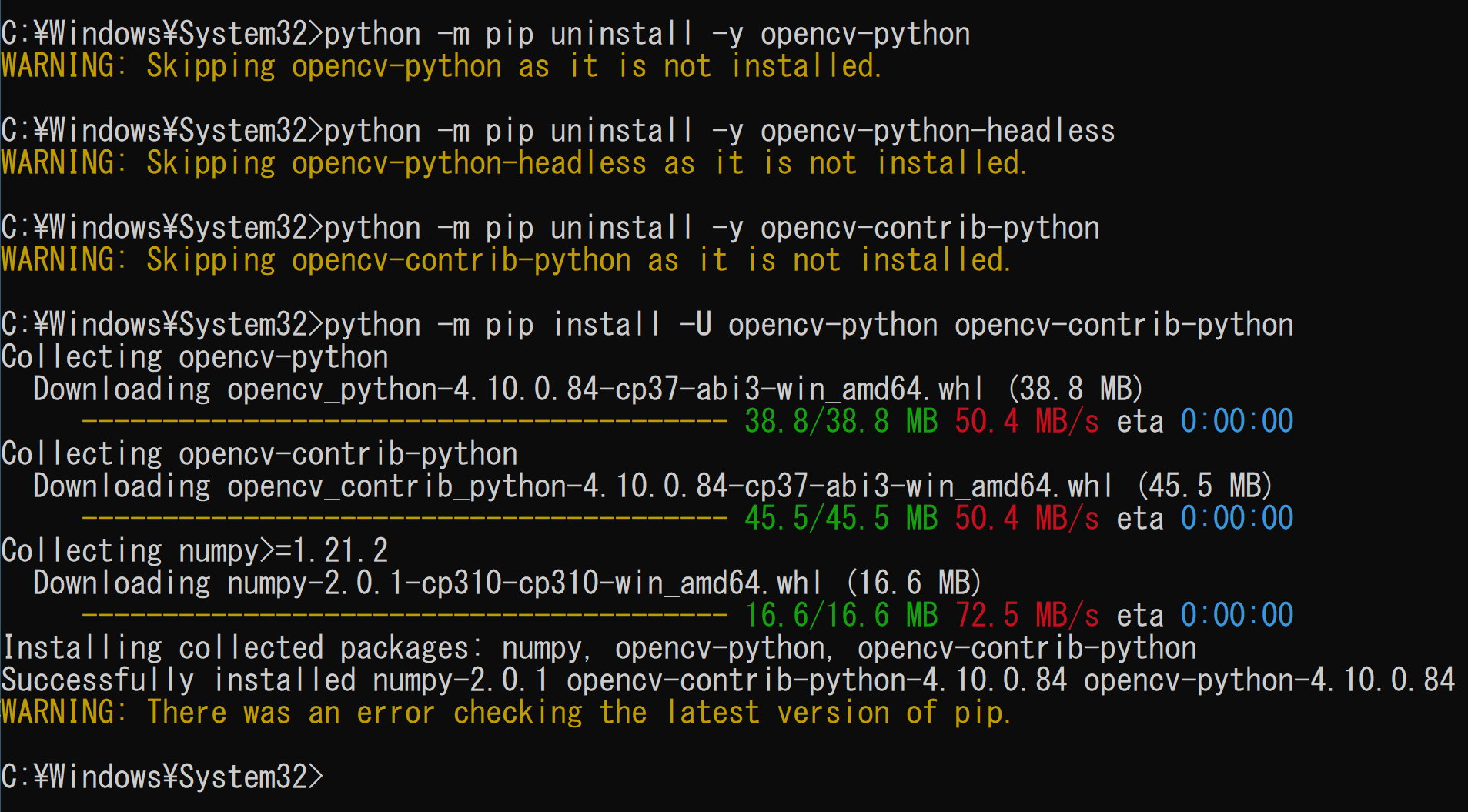Click command uninstalling opencv-python-headless
The width and height of the screenshot is (1468, 812).
(x=558, y=132)
